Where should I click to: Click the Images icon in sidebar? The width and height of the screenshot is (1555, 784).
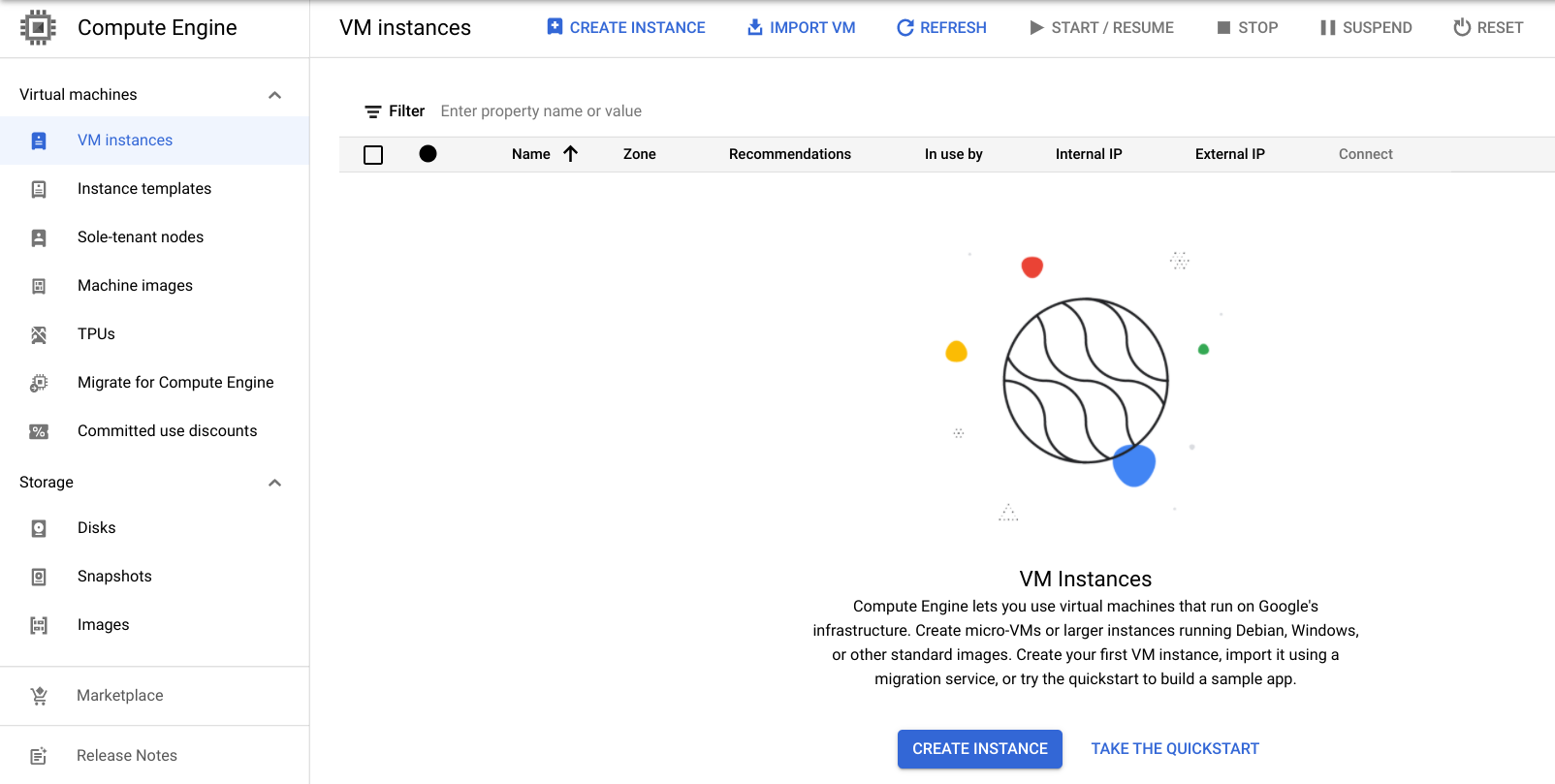(39, 625)
